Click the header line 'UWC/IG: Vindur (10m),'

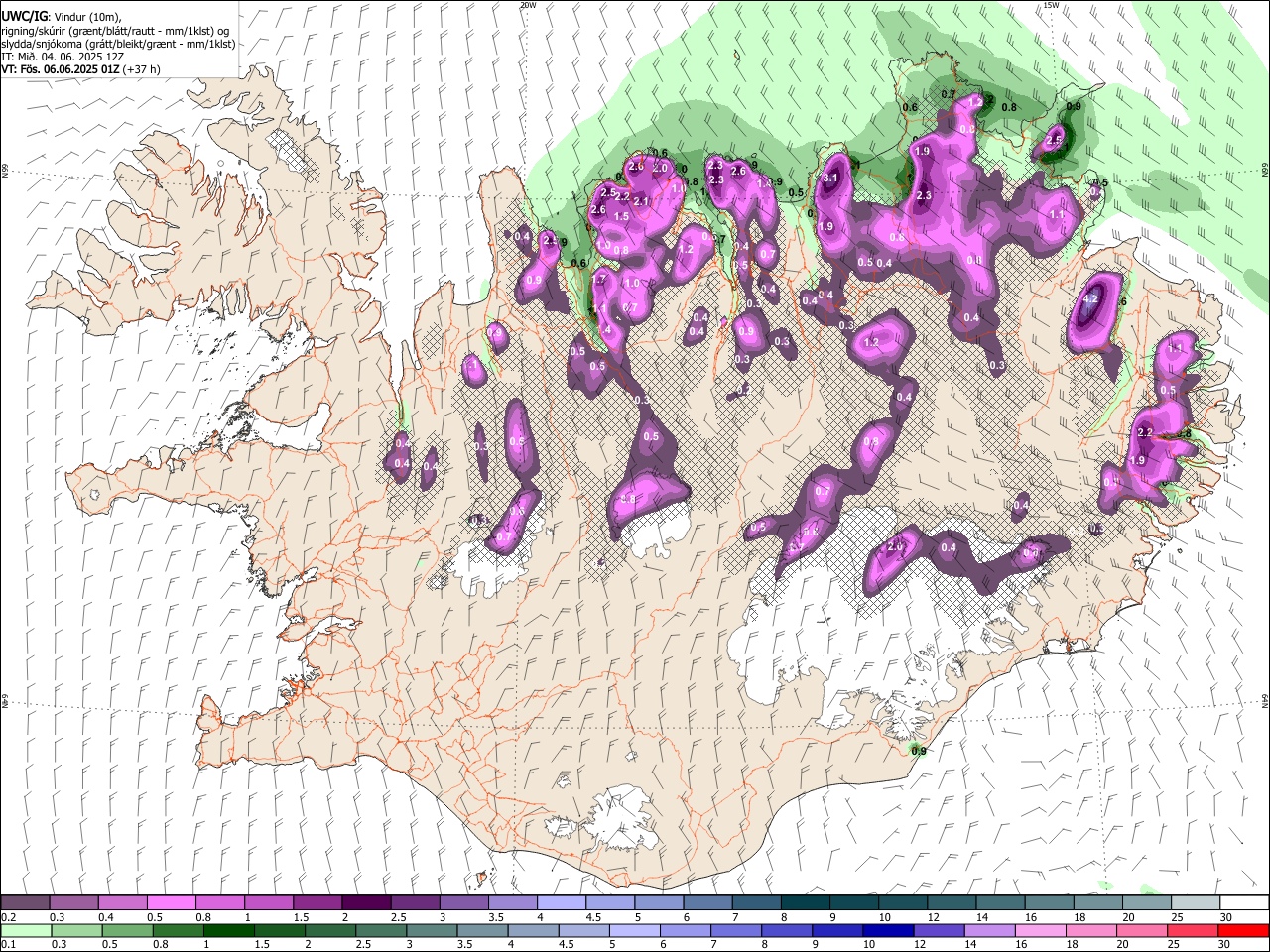click(62, 17)
